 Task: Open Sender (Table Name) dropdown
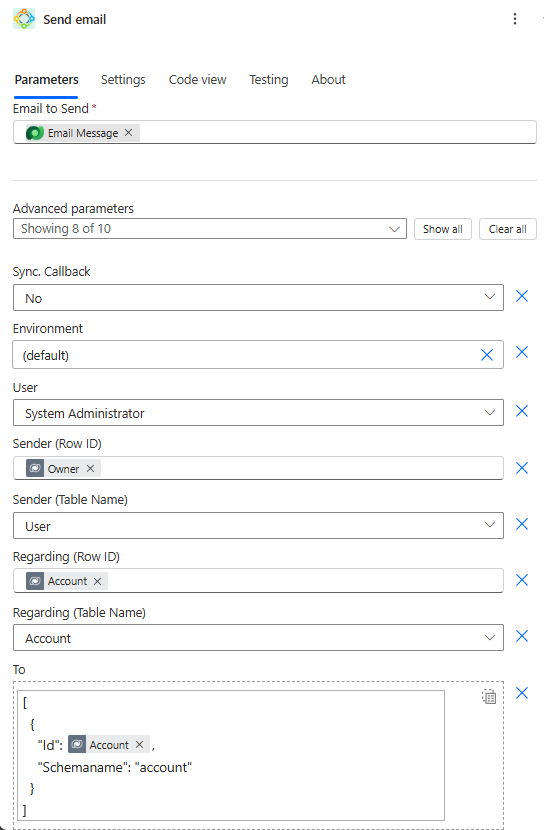coord(258,526)
